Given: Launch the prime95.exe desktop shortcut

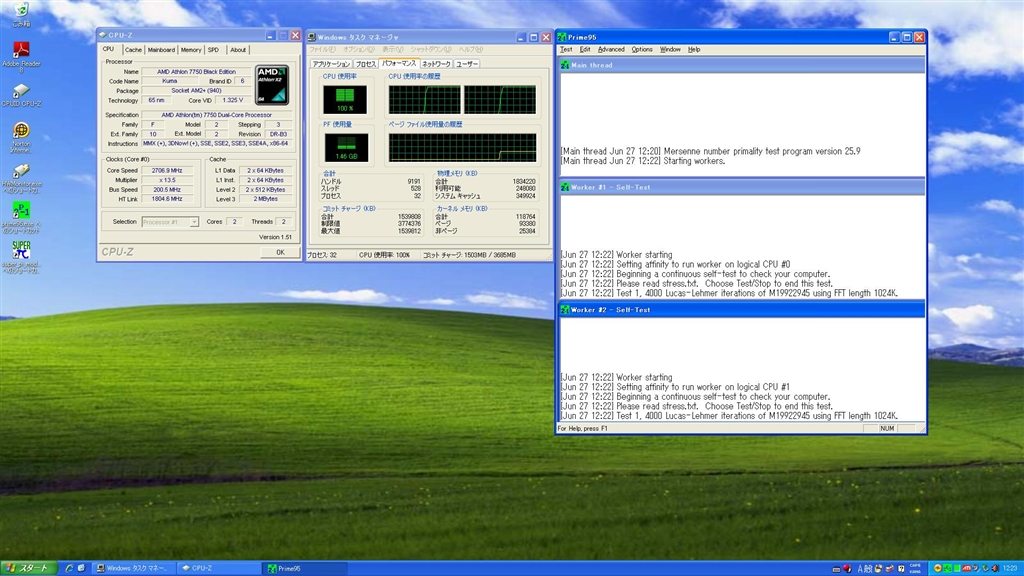Looking at the screenshot, I should (x=22, y=207).
